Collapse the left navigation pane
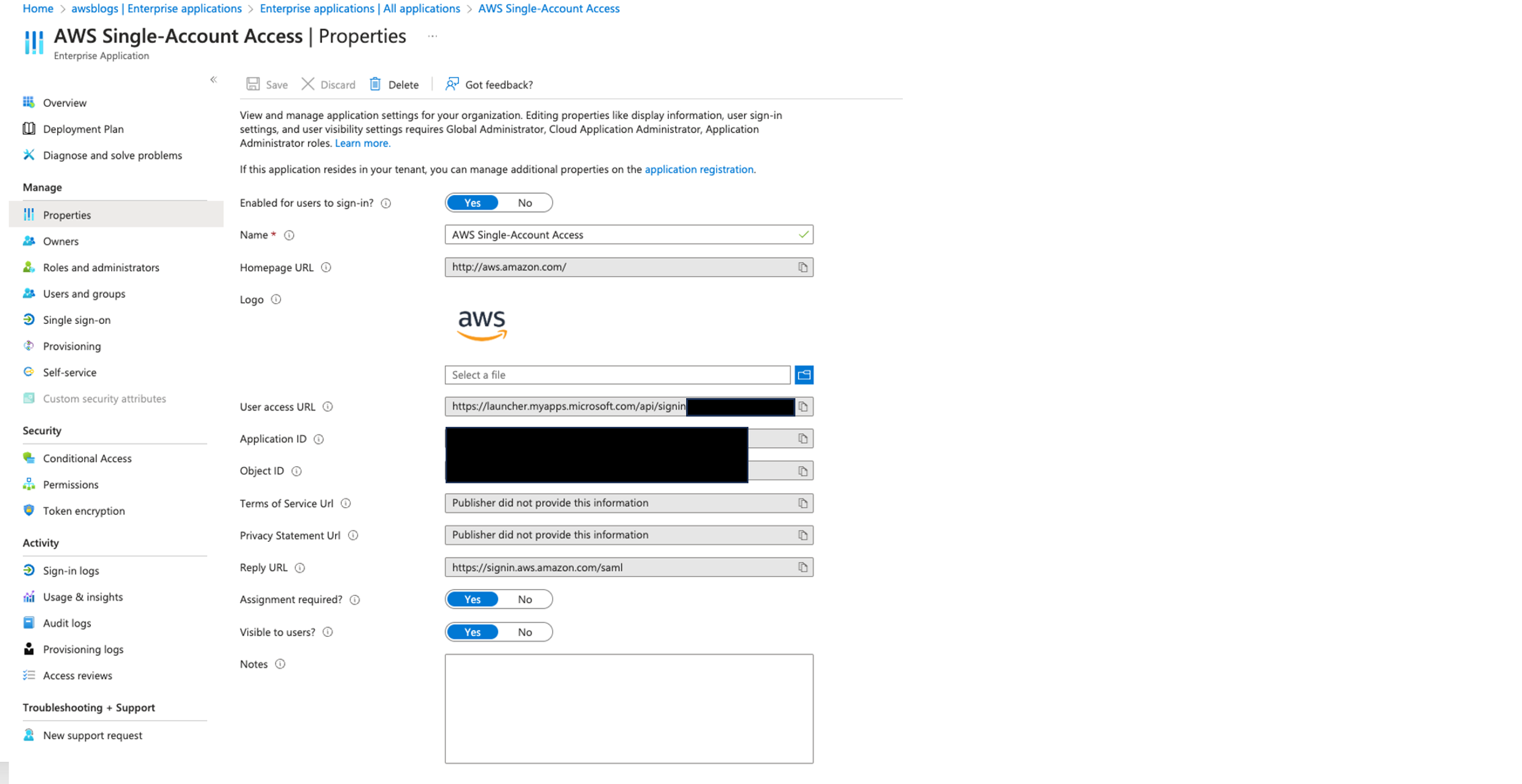This screenshot has height=784, width=1522. (x=214, y=79)
